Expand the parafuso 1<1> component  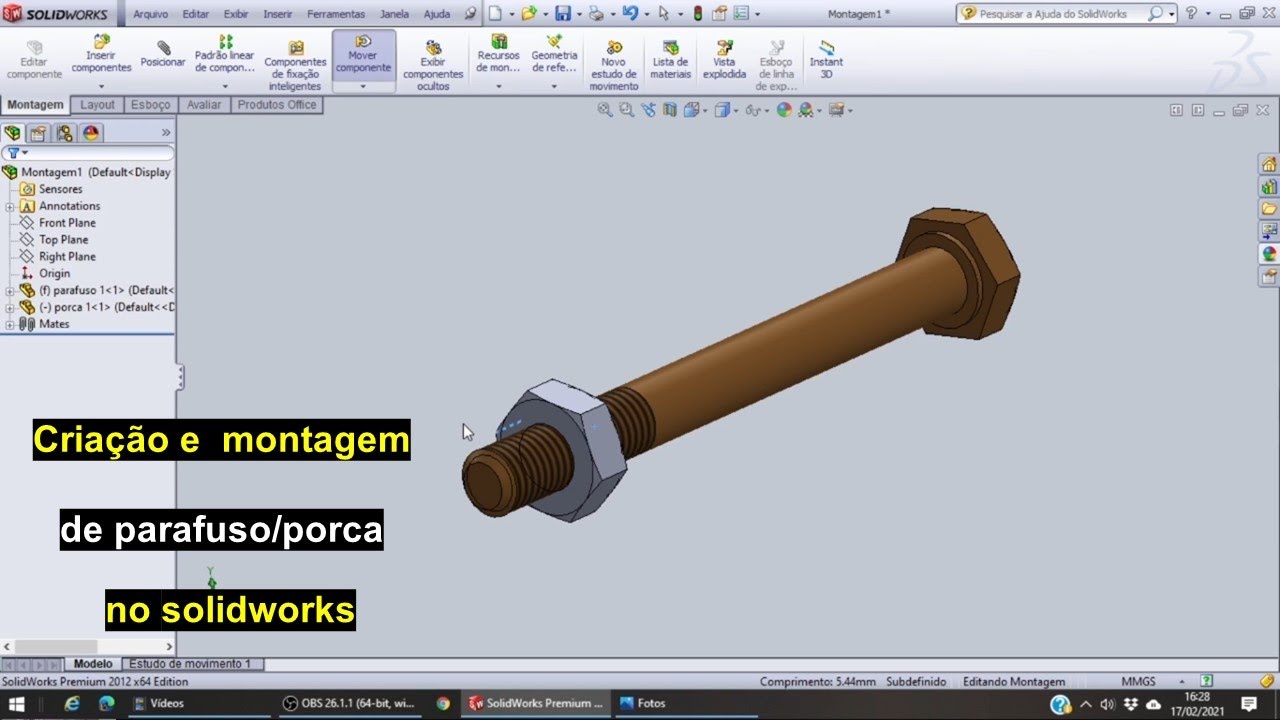click(10, 290)
